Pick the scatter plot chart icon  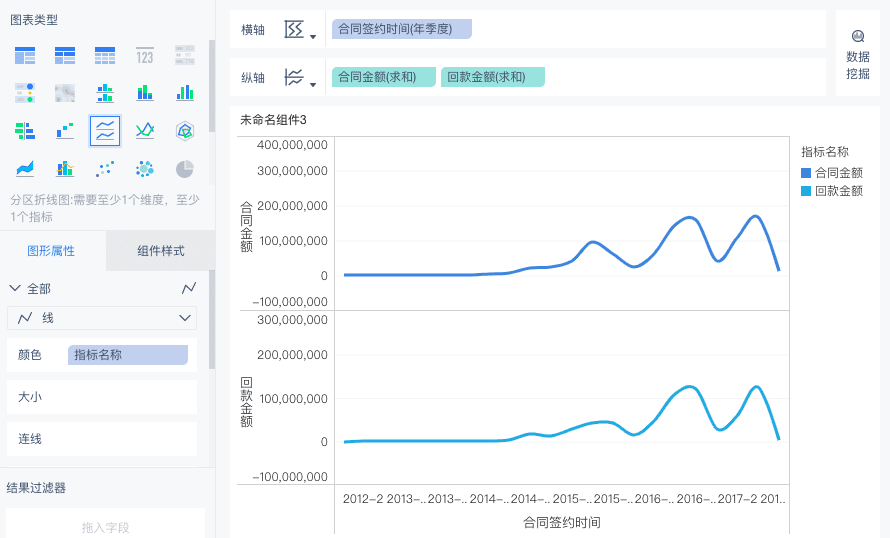(105, 168)
